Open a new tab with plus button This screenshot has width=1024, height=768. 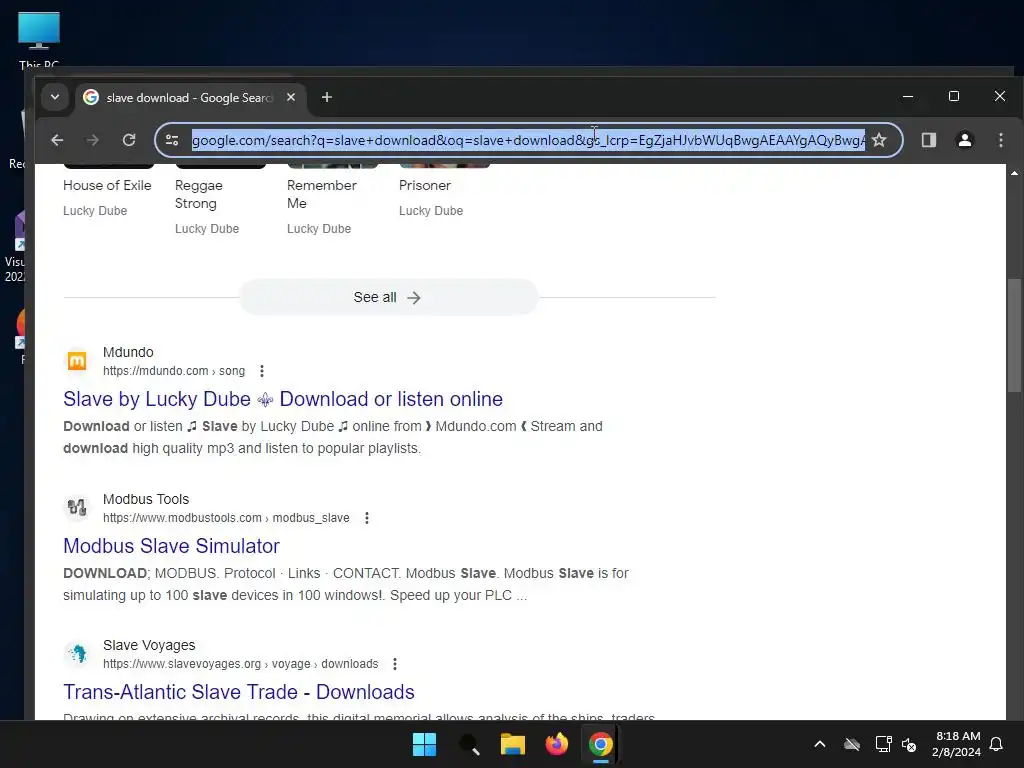point(327,97)
